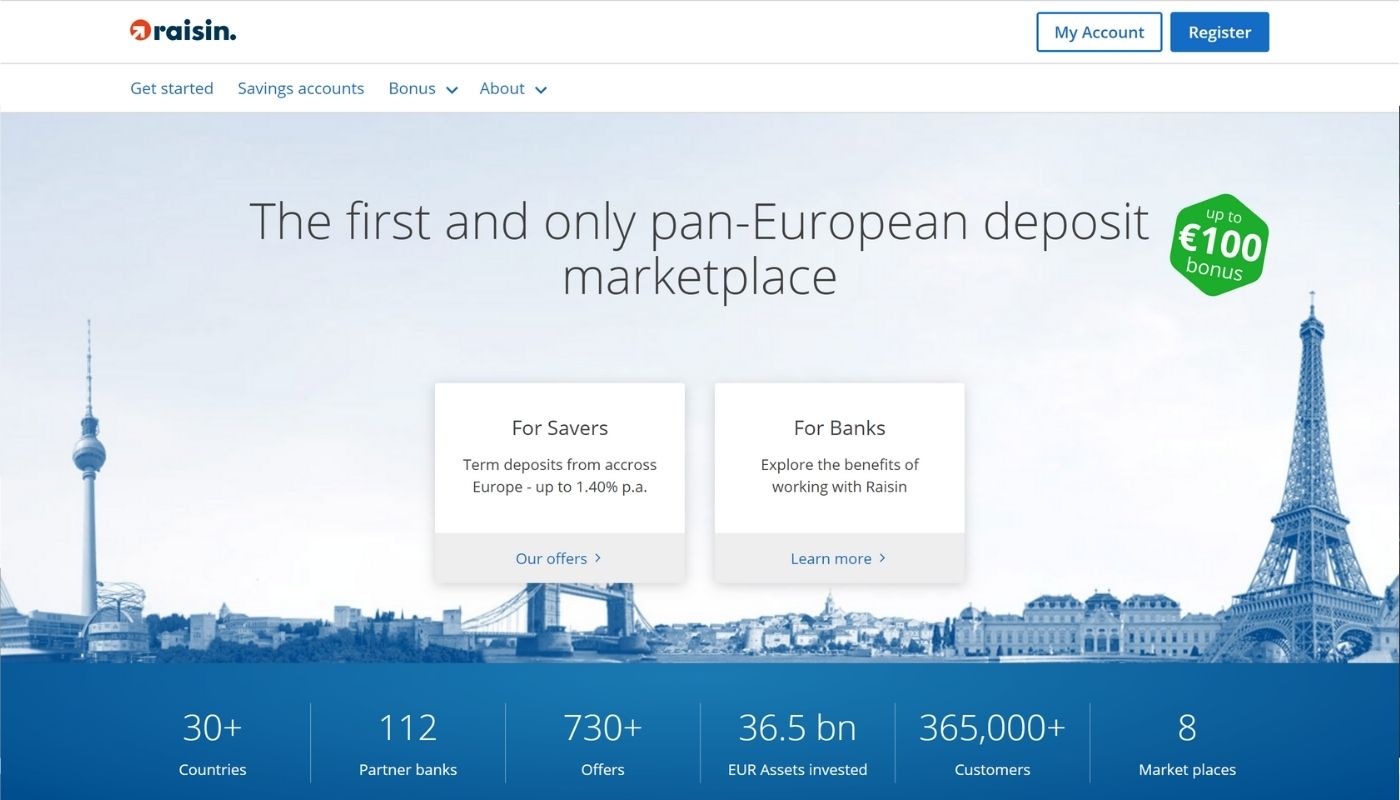
Task: Click the 365,000+ Customers statistic
Action: coord(993,743)
